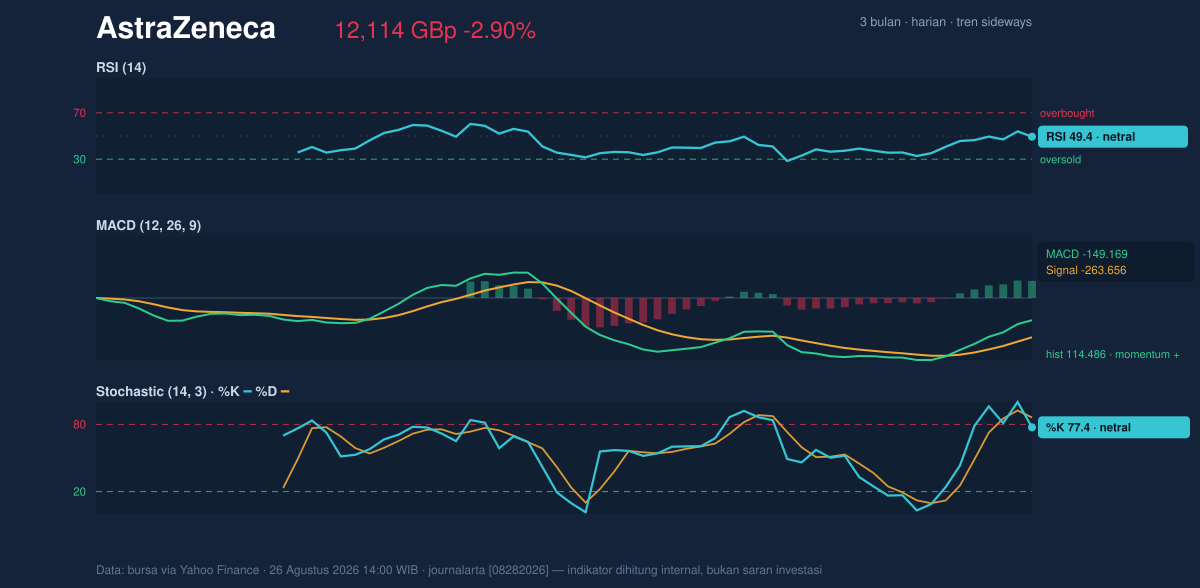The image size is (1200, 588).
Task: Click the RSI 30 axis label
Action: pyautogui.click(x=79, y=159)
